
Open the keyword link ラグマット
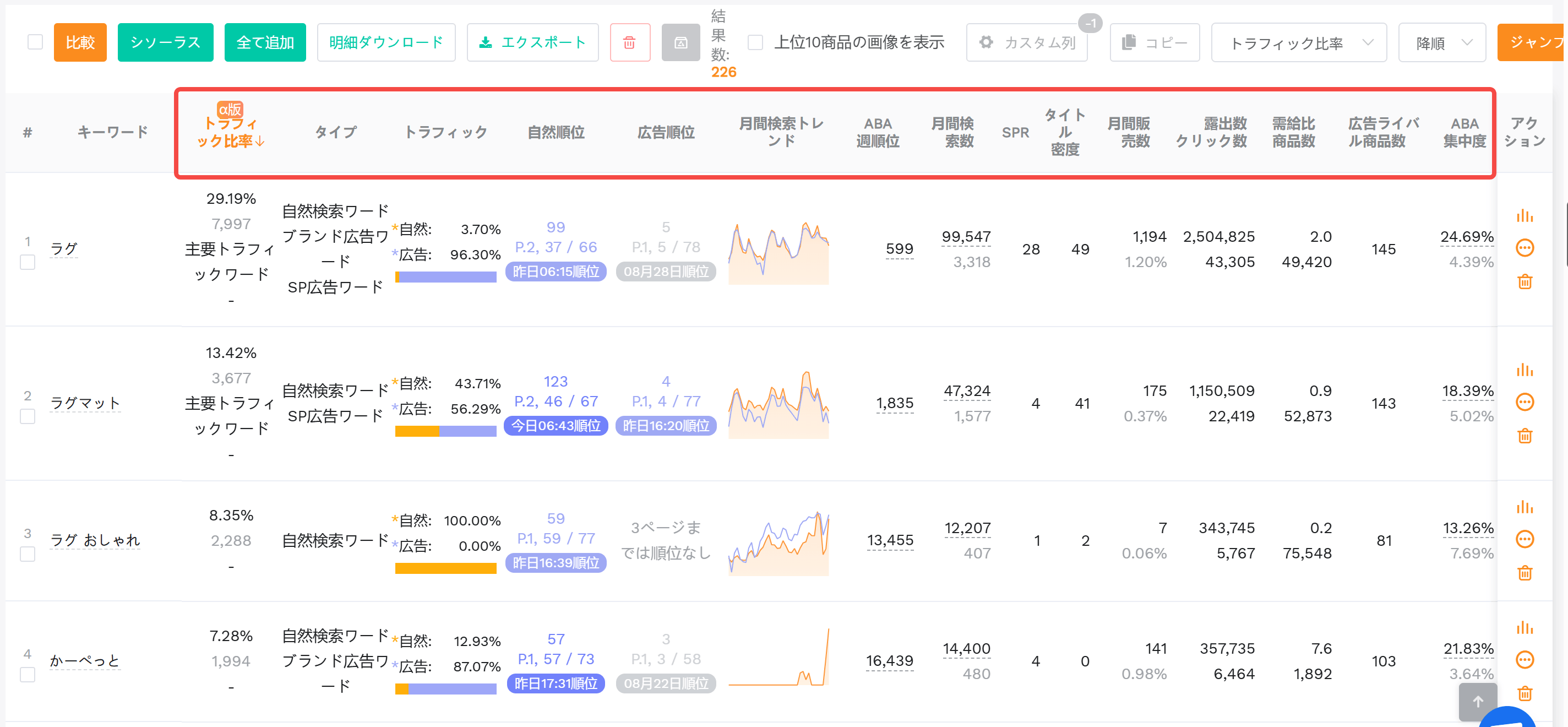[85, 403]
